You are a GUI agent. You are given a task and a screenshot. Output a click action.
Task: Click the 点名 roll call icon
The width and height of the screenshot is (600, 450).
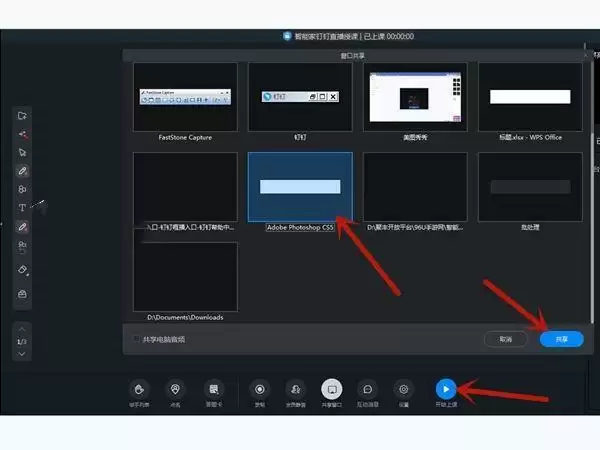(x=176, y=389)
